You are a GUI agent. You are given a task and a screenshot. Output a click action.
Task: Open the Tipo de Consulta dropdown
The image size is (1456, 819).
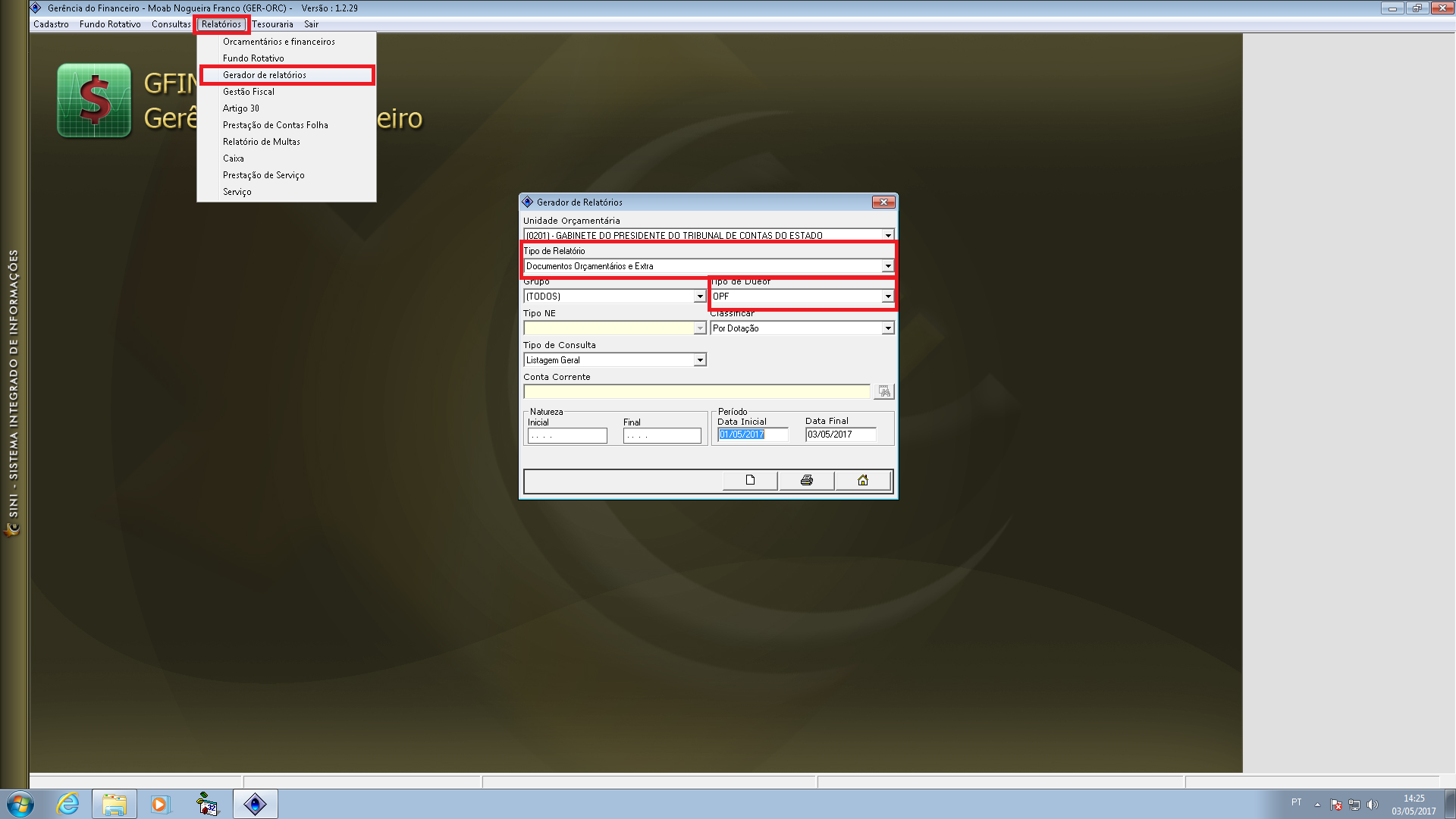(699, 360)
